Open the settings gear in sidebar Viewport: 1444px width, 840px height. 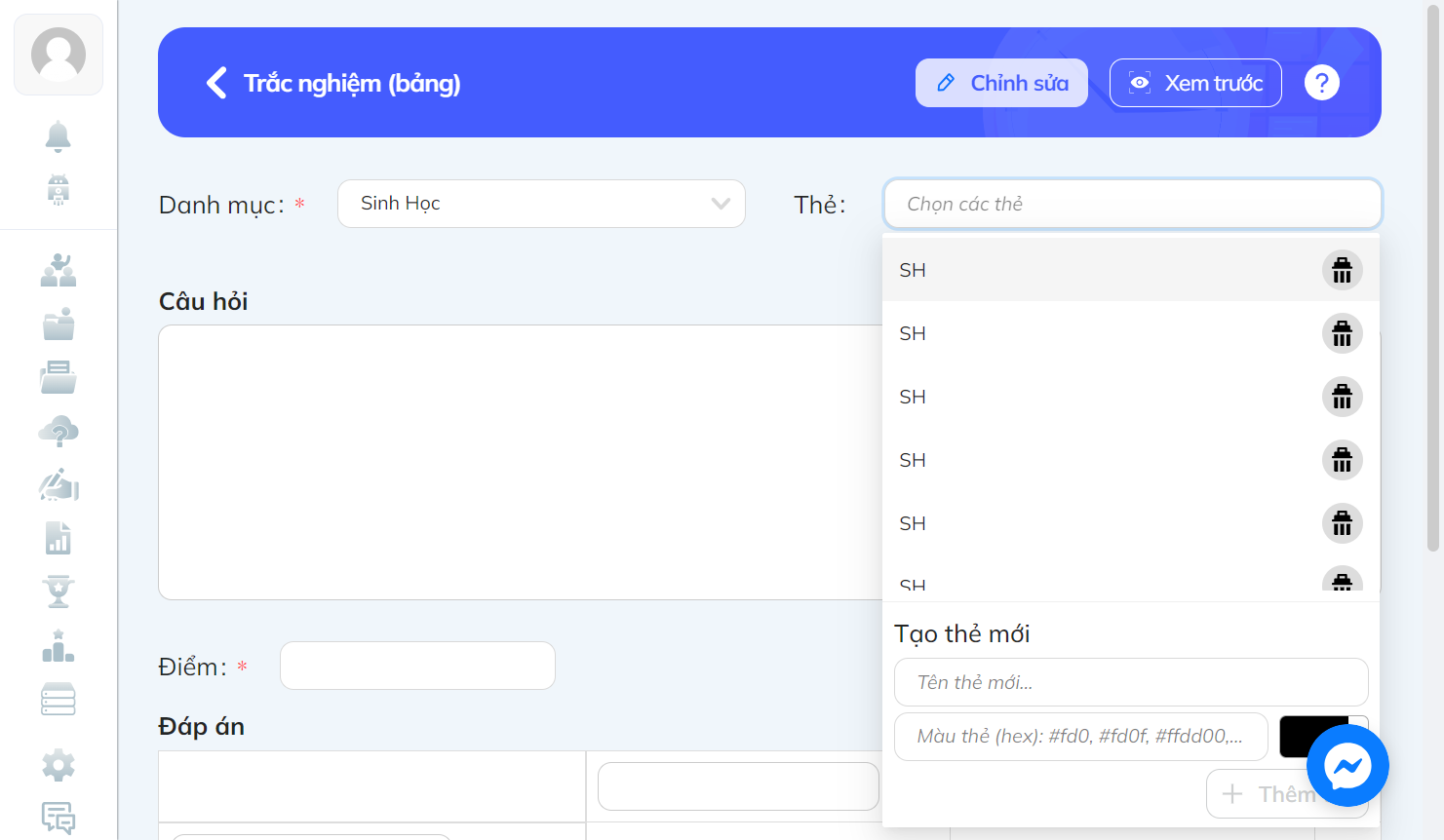point(59,765)
